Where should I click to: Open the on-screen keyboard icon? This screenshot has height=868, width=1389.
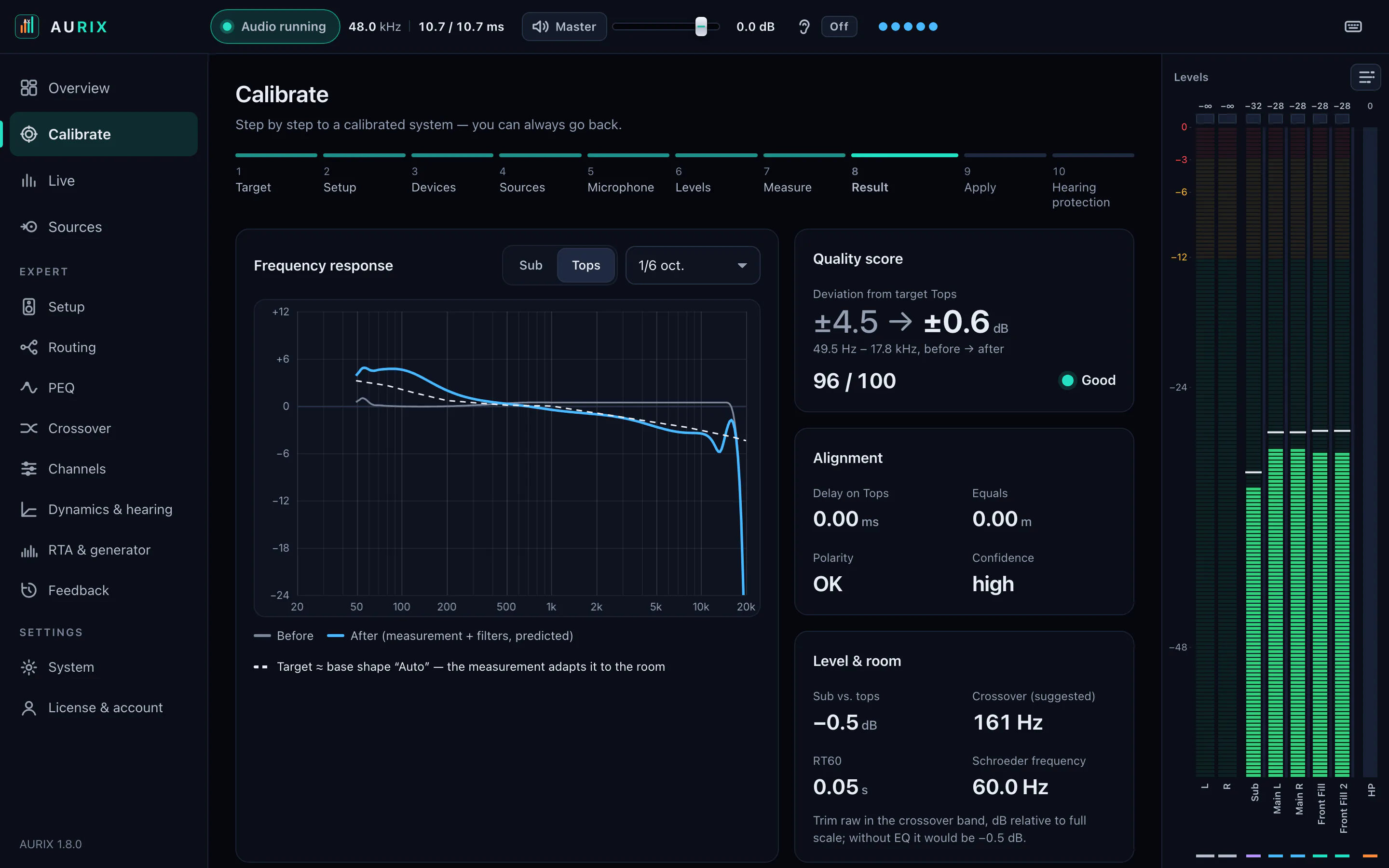pos(1353,27)
